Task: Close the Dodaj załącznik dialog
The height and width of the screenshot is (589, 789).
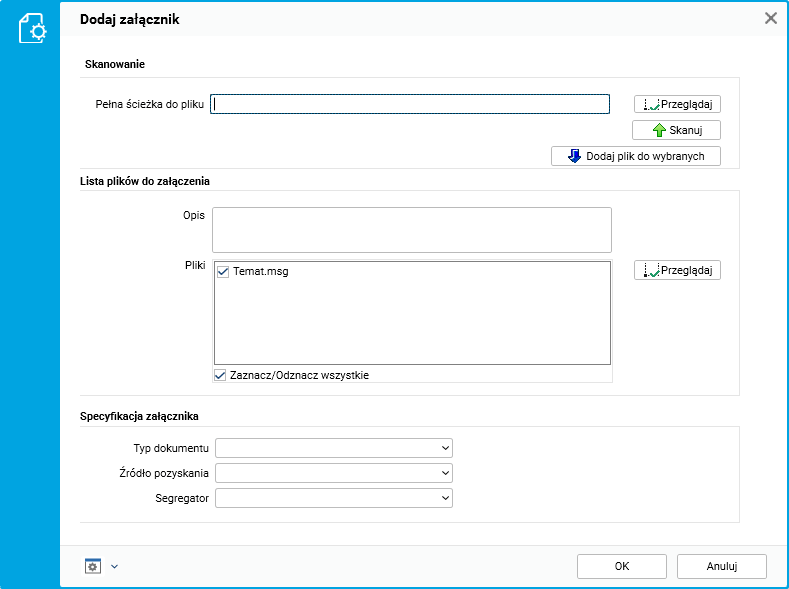Action: tap(771, 18)
